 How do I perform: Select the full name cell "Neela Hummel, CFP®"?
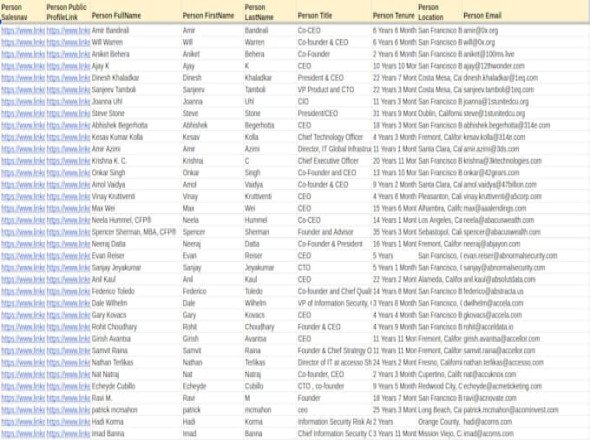click(122, 220)
